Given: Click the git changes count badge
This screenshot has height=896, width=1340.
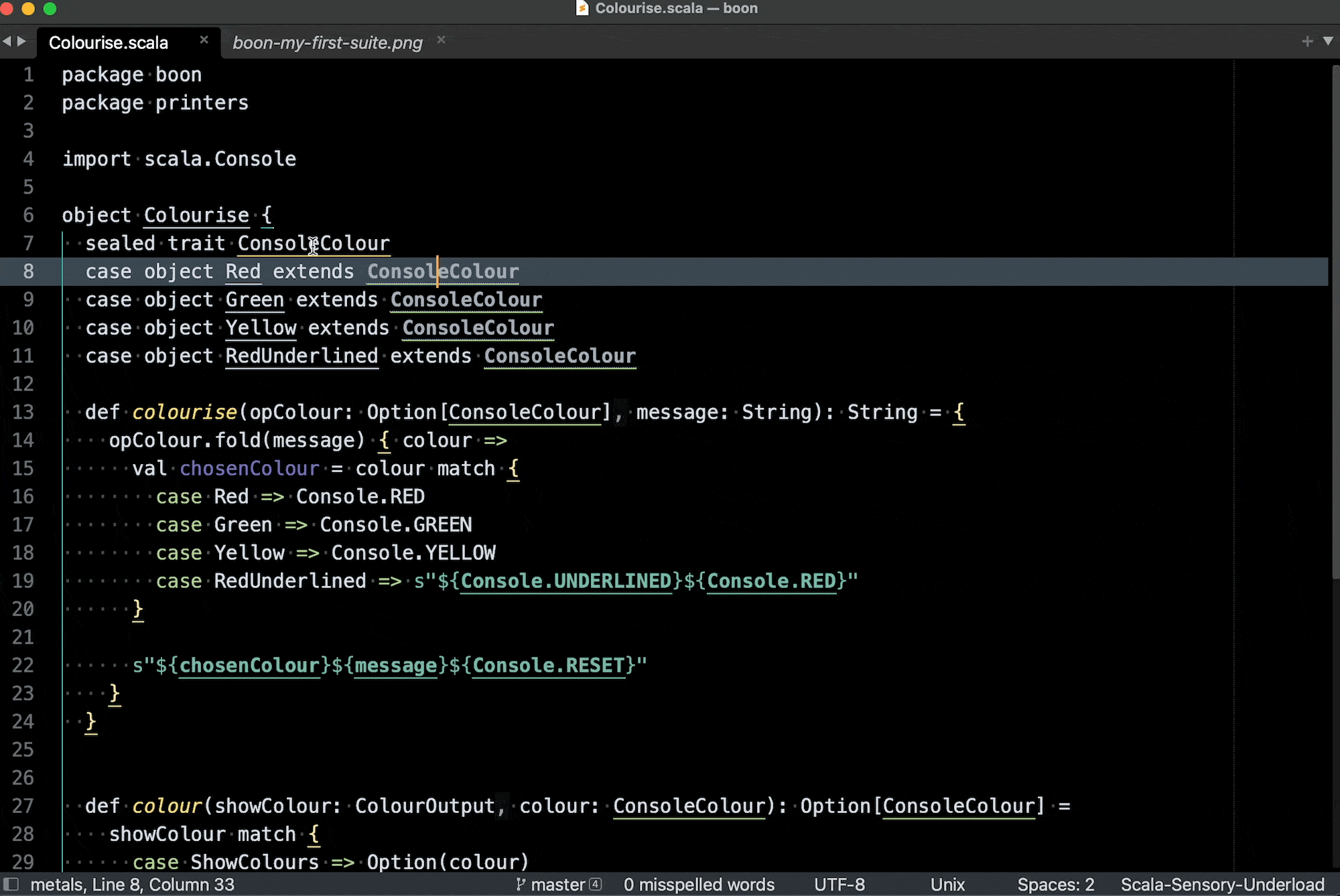Looking at the screenshot, I should pos(595,885).
